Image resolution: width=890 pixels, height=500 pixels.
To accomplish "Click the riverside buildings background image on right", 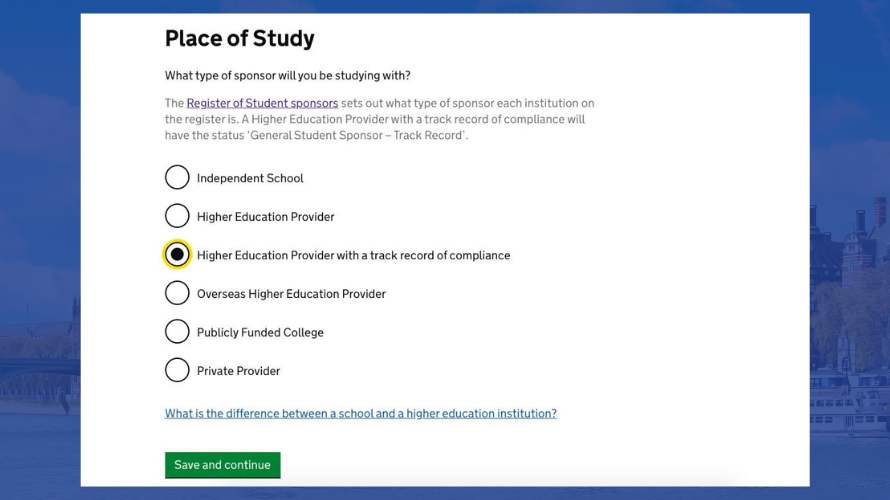I will pos(850,318).
